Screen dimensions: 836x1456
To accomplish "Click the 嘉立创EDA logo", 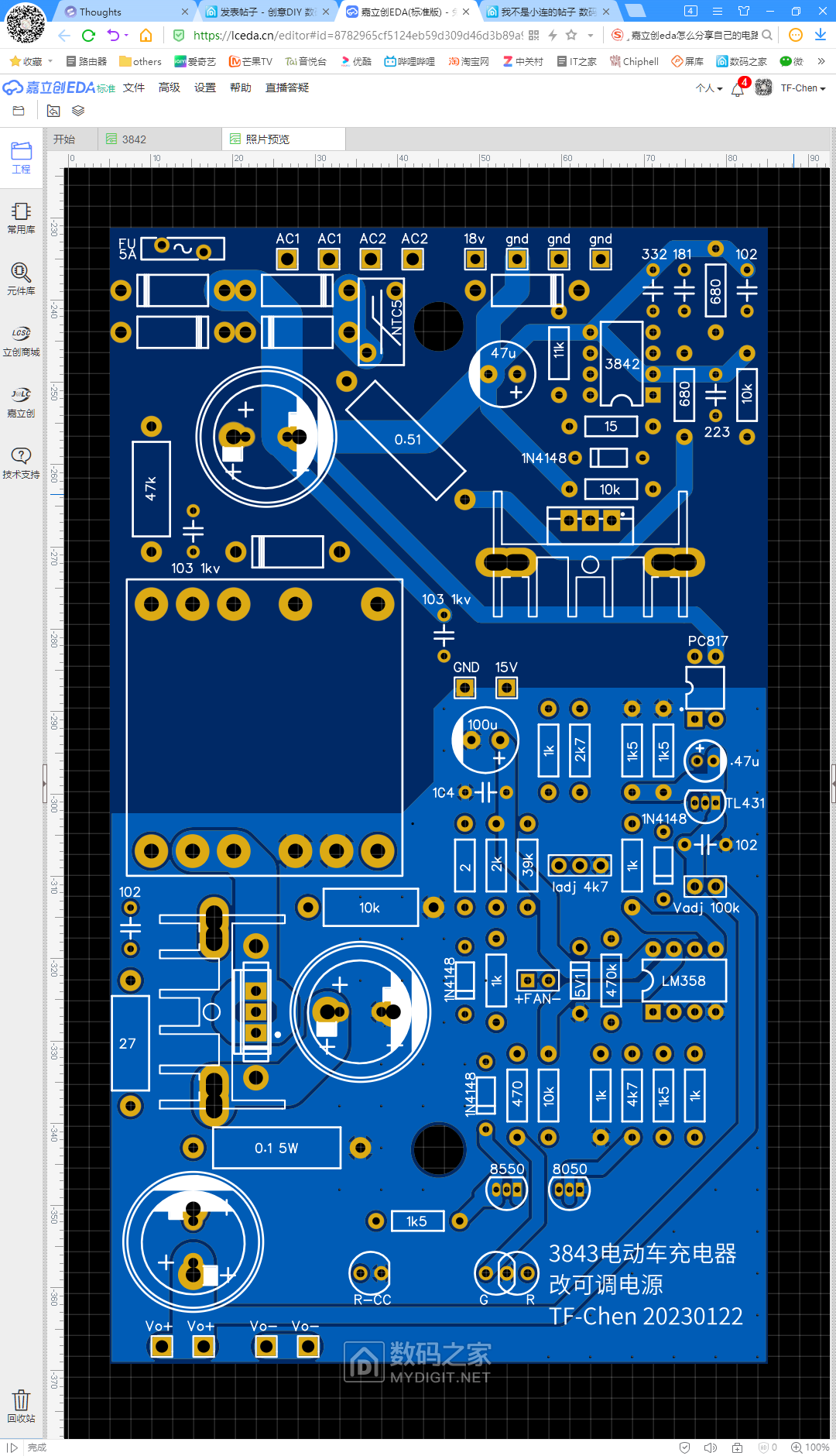I will coord(58,88).
